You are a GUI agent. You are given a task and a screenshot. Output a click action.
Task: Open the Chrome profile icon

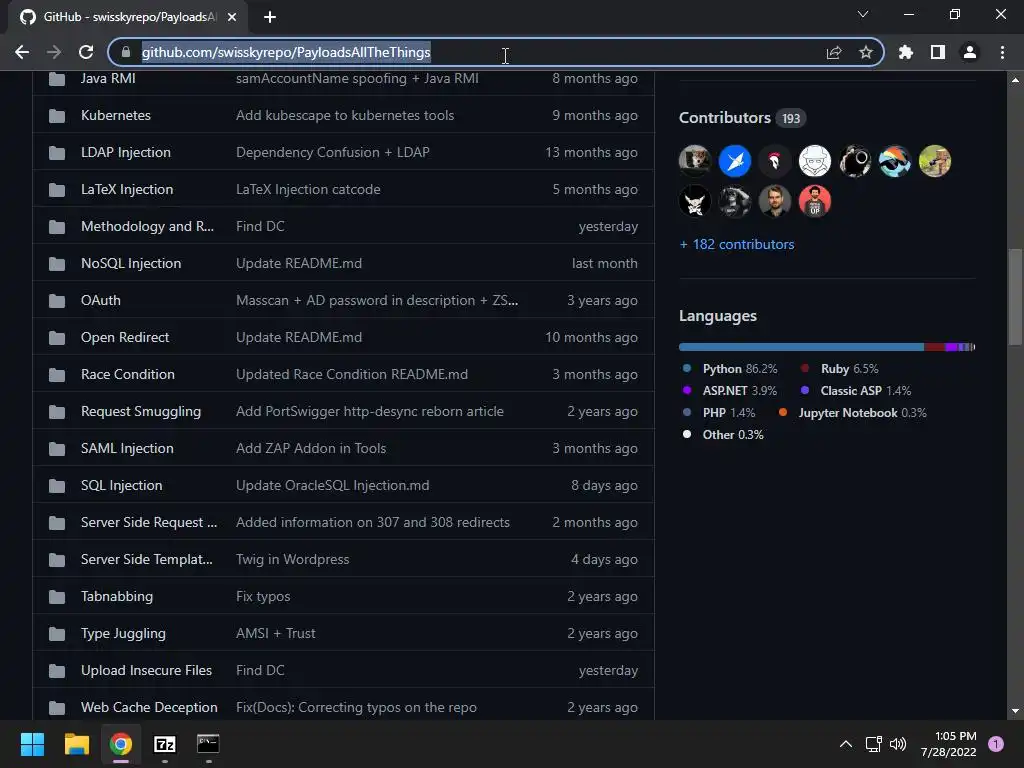(x=970, y=52)
